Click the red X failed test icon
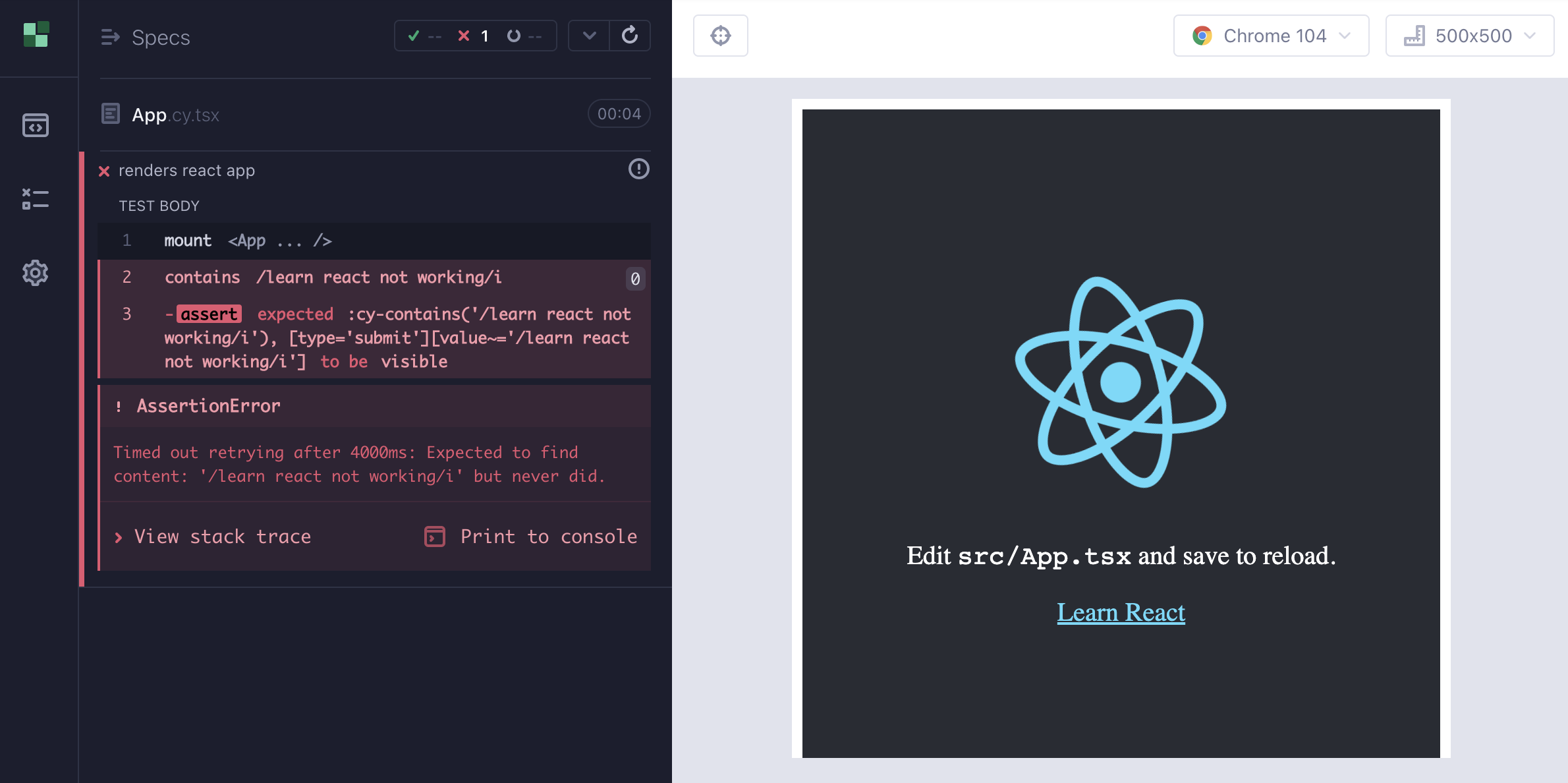The height and width of the screenshot is (783, 1568). [104, 171]
